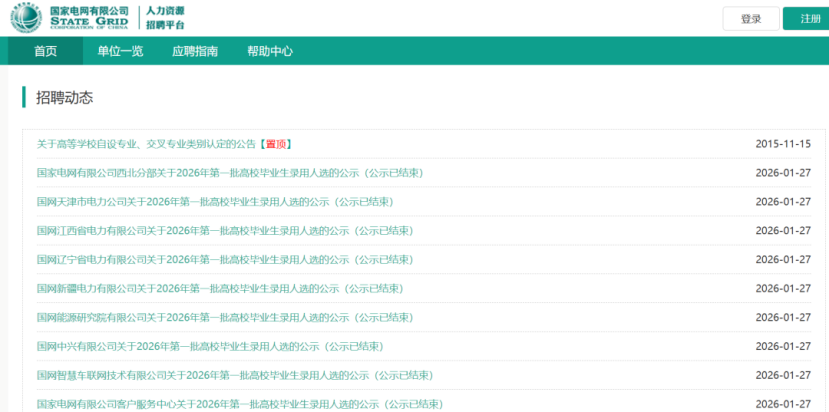Click the 招聘动态 section heading

point(64,97)
